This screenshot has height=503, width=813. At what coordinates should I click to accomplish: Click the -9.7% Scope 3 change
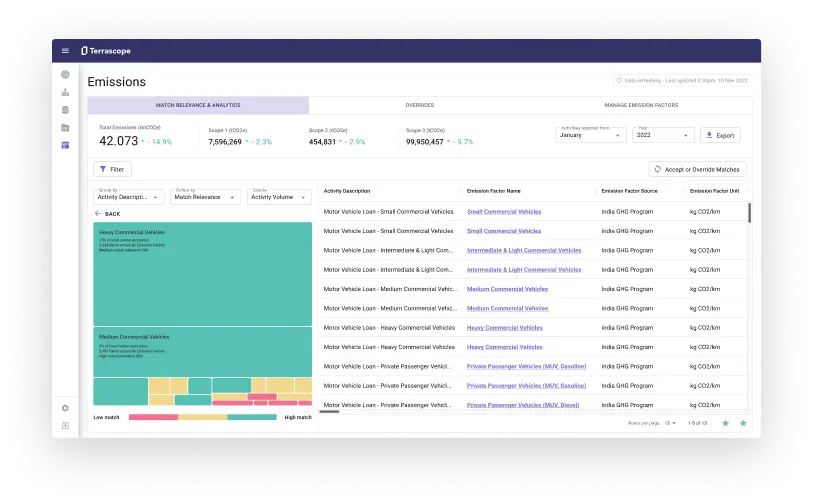(x=461, y=142)
